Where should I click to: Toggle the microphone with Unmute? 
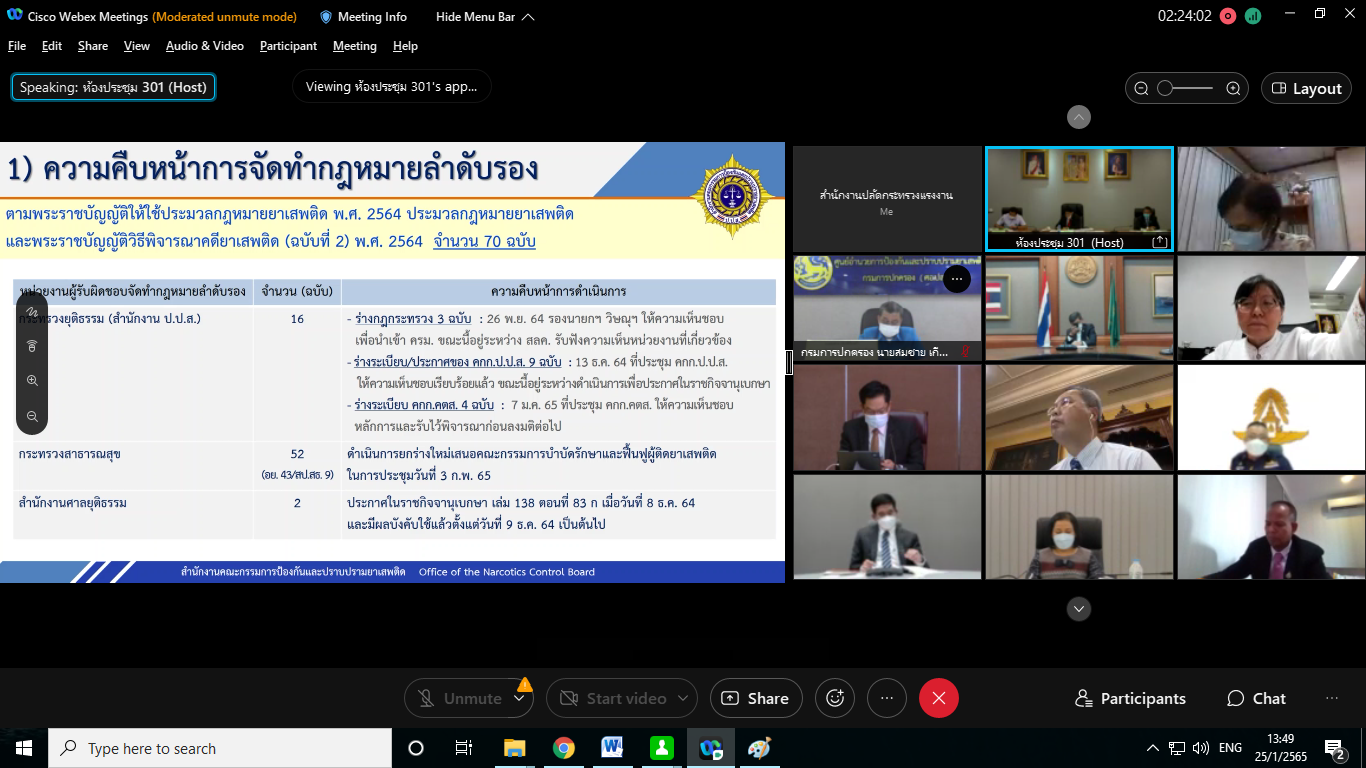pos(459,698)
